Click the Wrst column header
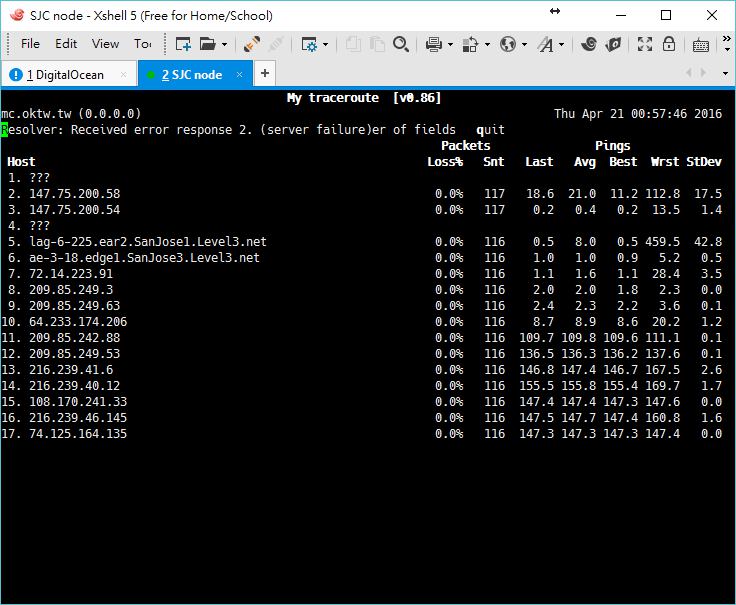The width and height of the screenshot is (736, 605). 665,162
